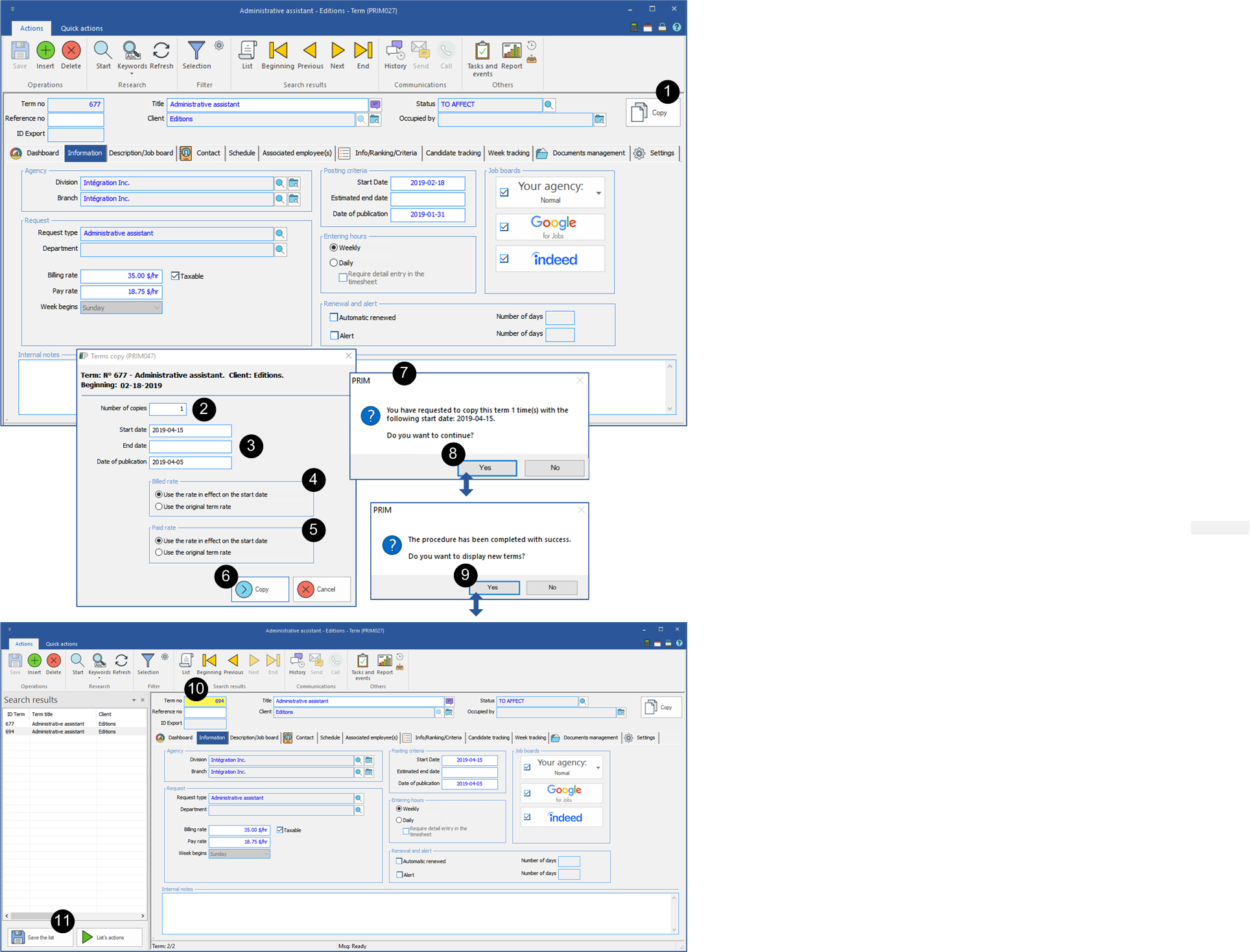Switch to Schedule tab in top window

coord(242,154)
